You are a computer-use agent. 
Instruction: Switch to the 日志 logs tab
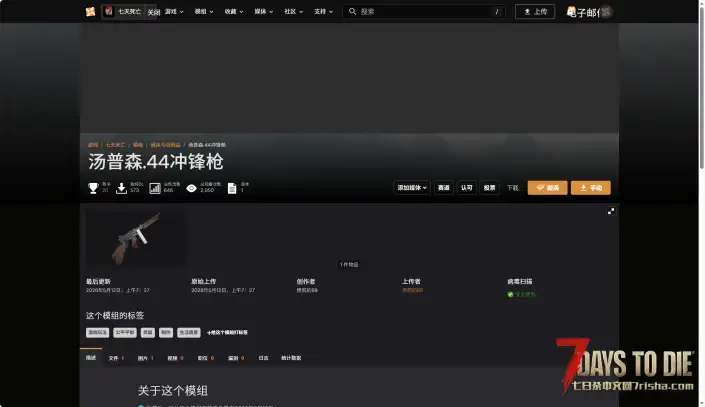(263, 358)
